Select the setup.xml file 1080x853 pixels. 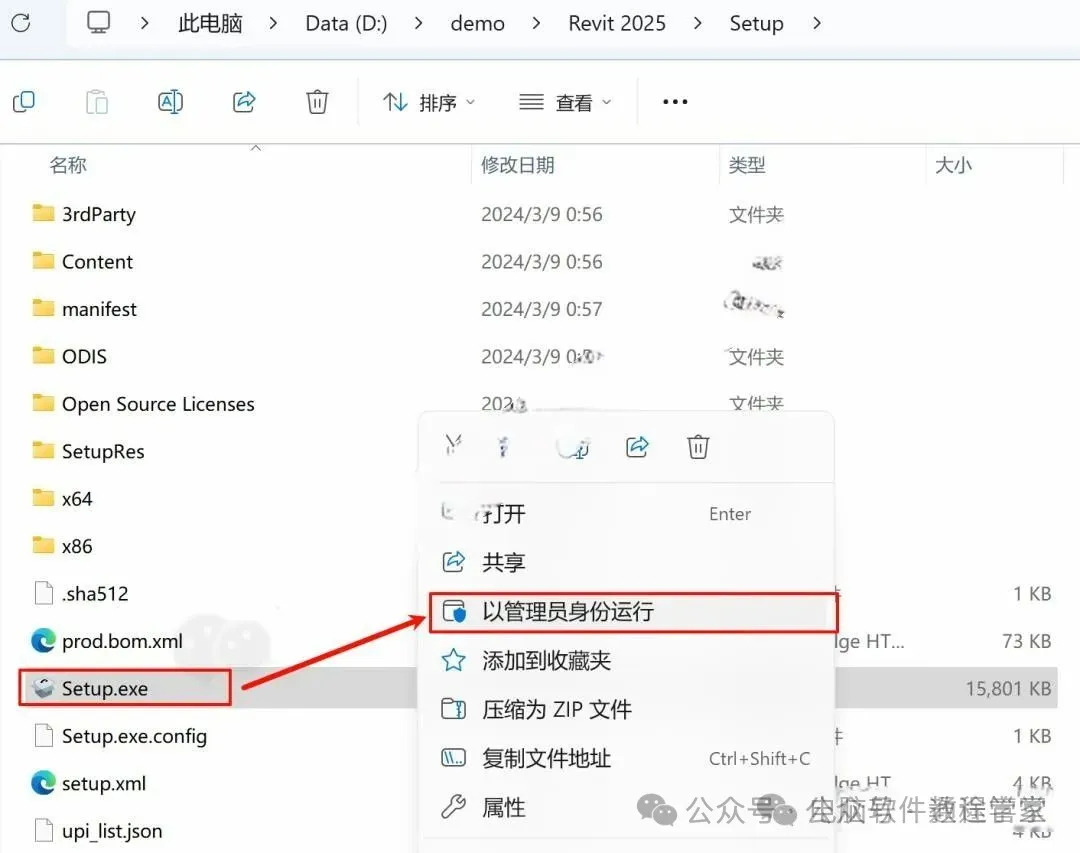103,783
